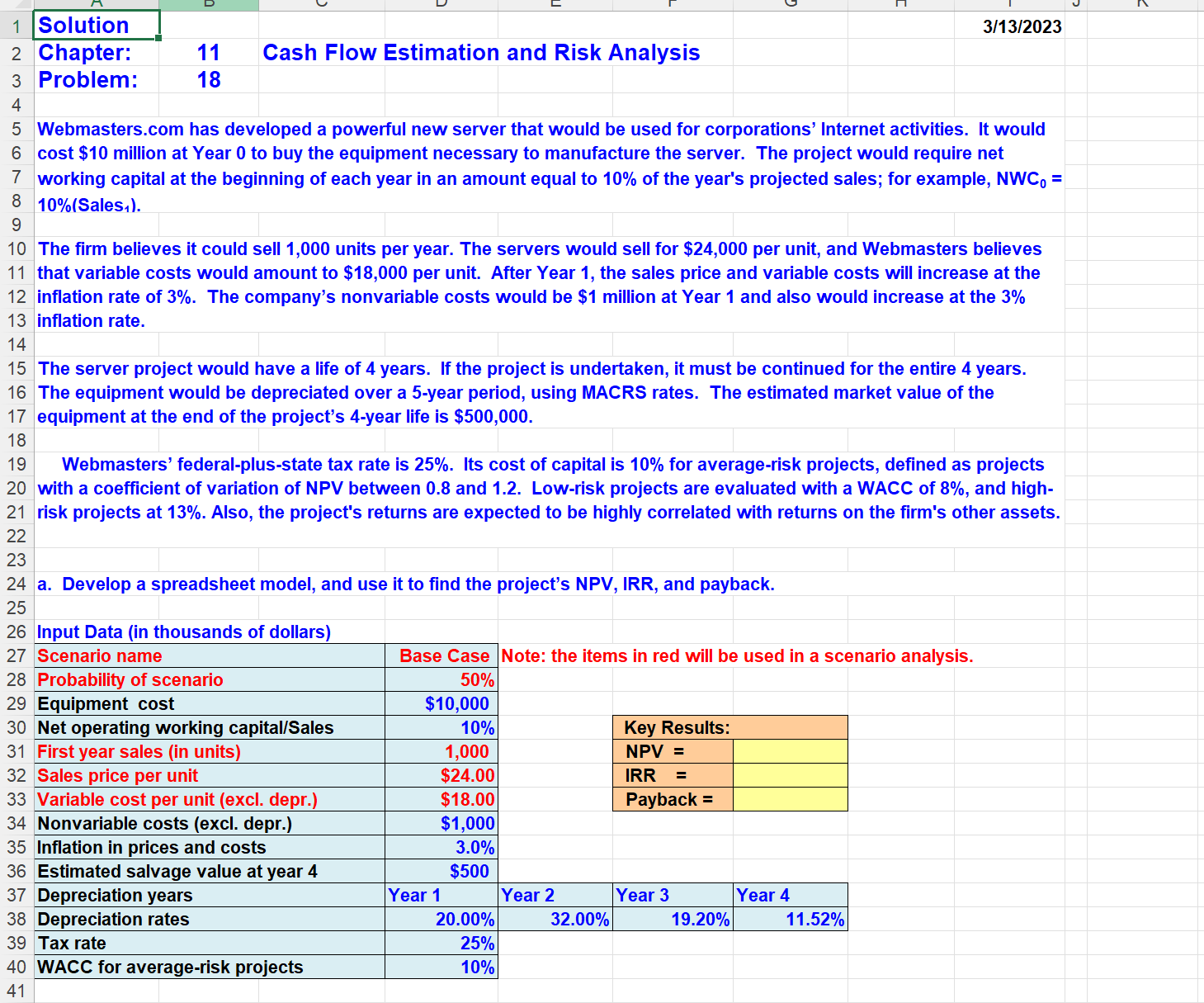This screenshot has height=1003, width=1204.
Task: Click the First year sales 1,000 cell
Action: click(441, 751)
